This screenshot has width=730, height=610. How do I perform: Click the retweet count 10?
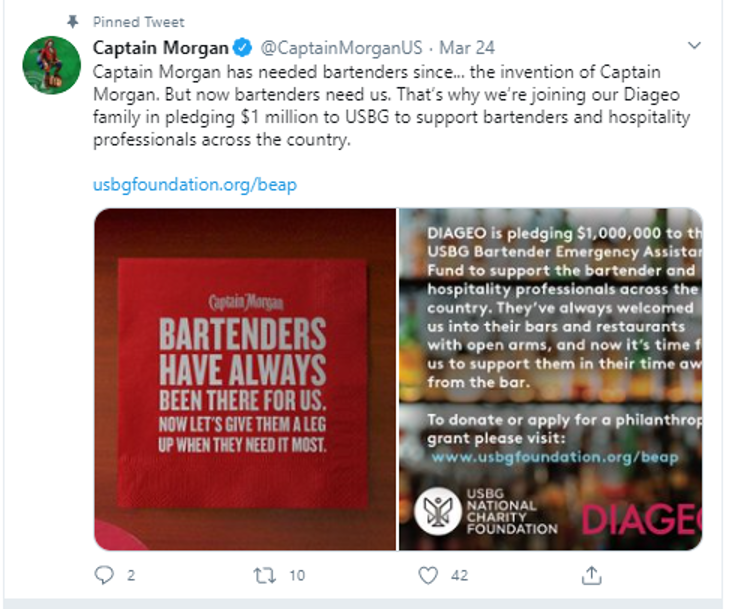(297, 576)
